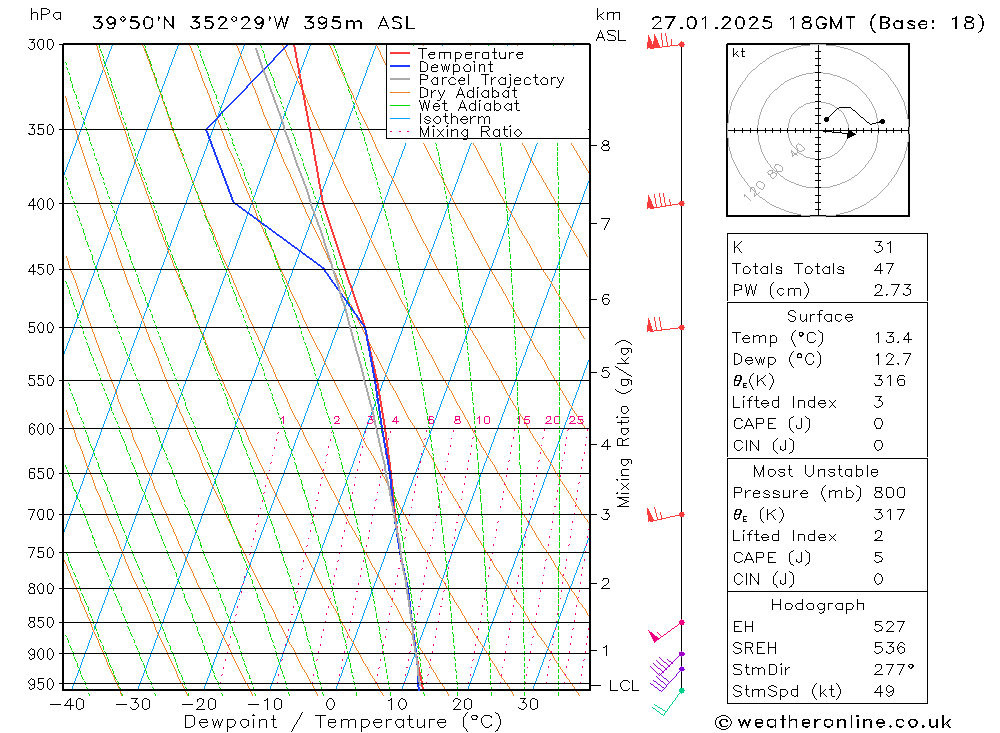Click the hodograph endpoint dot on the right
Image resolution: width=1000 pixels, height=733 pixels.
882,121
